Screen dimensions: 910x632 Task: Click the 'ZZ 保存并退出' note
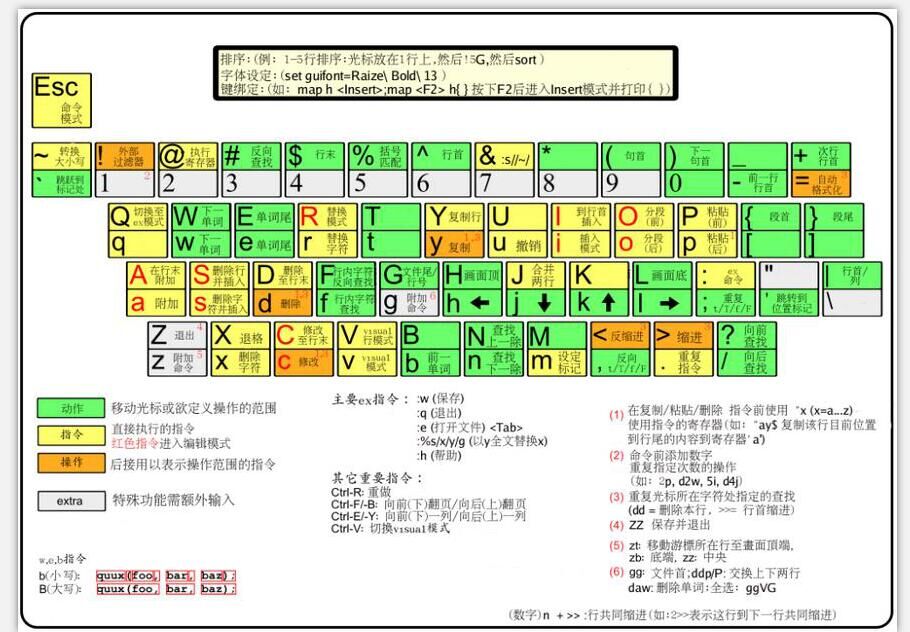click(x=670, y=525)
